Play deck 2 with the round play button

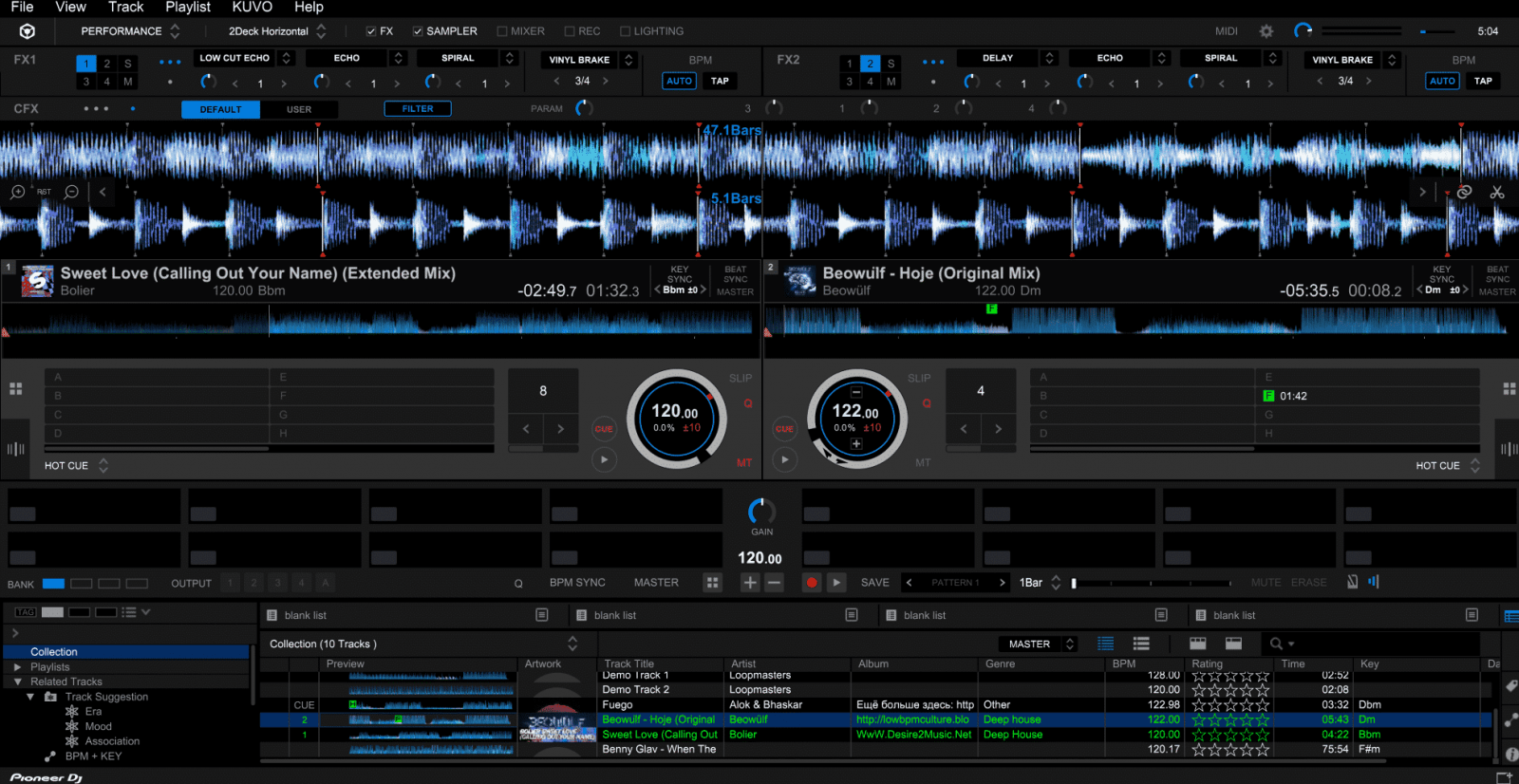point(784,460)
